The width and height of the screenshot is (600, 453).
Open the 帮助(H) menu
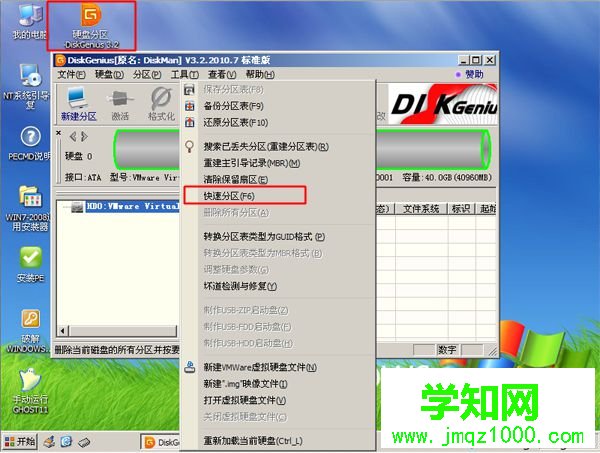coord(260,74)
